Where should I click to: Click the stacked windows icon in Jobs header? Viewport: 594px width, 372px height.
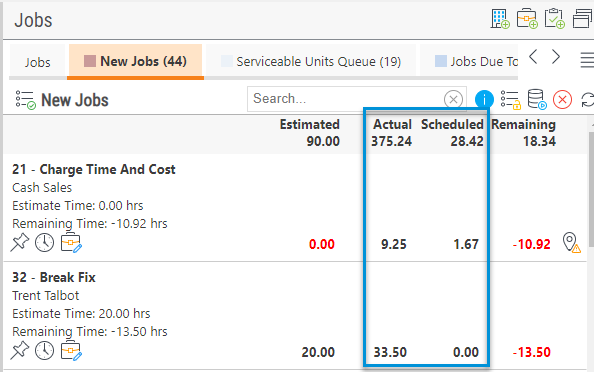coord(583,19)
